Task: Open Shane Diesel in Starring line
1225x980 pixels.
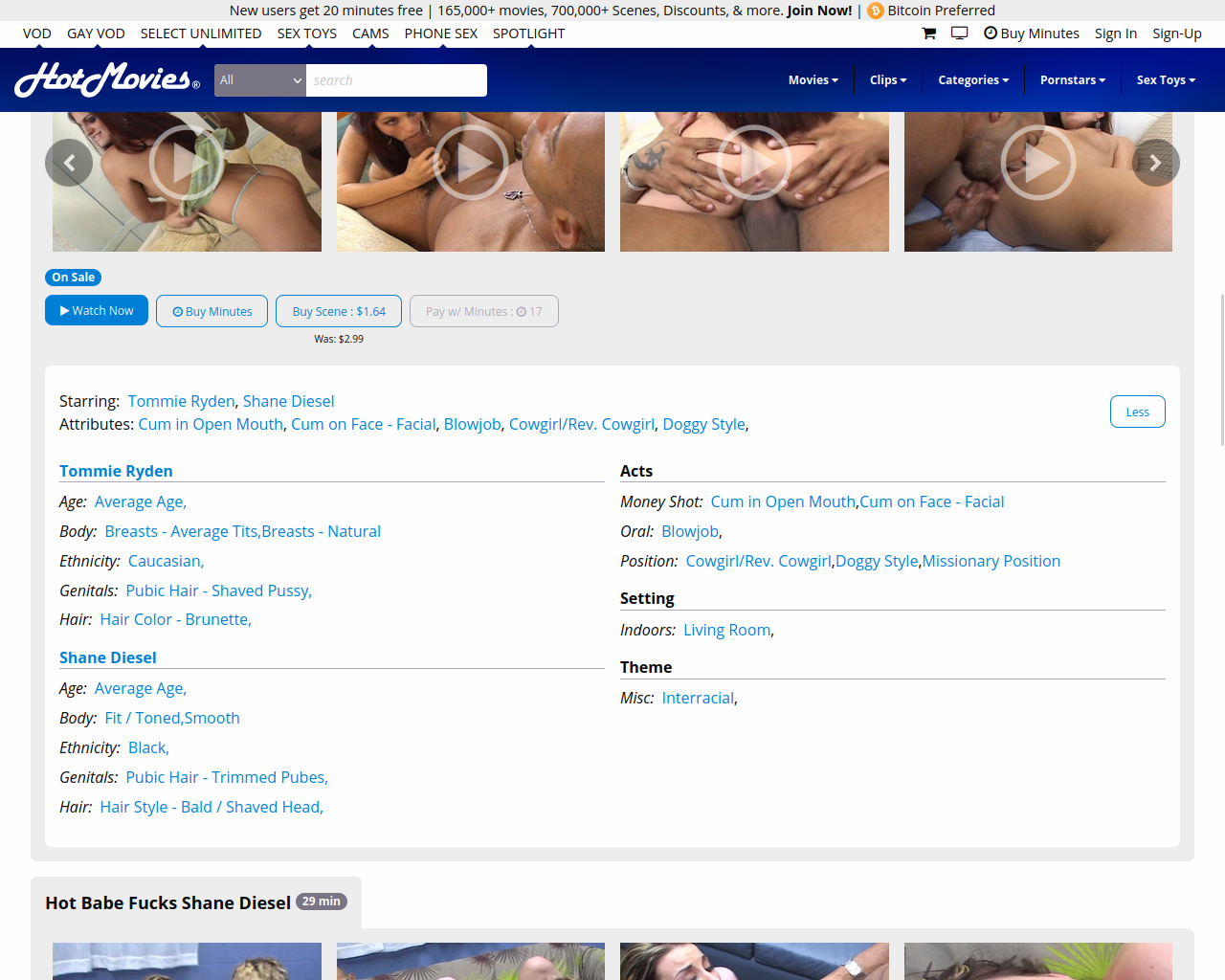Action: coord(289,401)
